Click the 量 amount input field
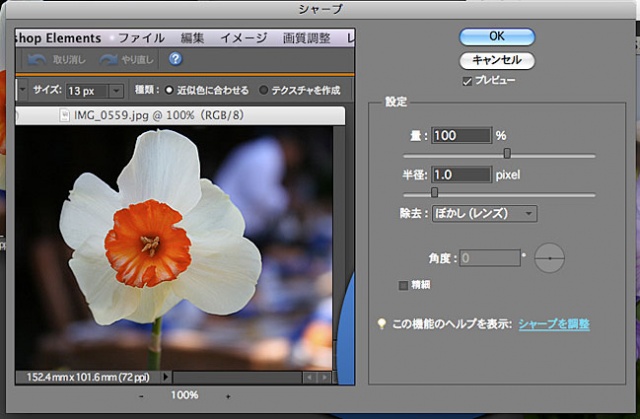640x419 pixels. click(x=461, y=135)
